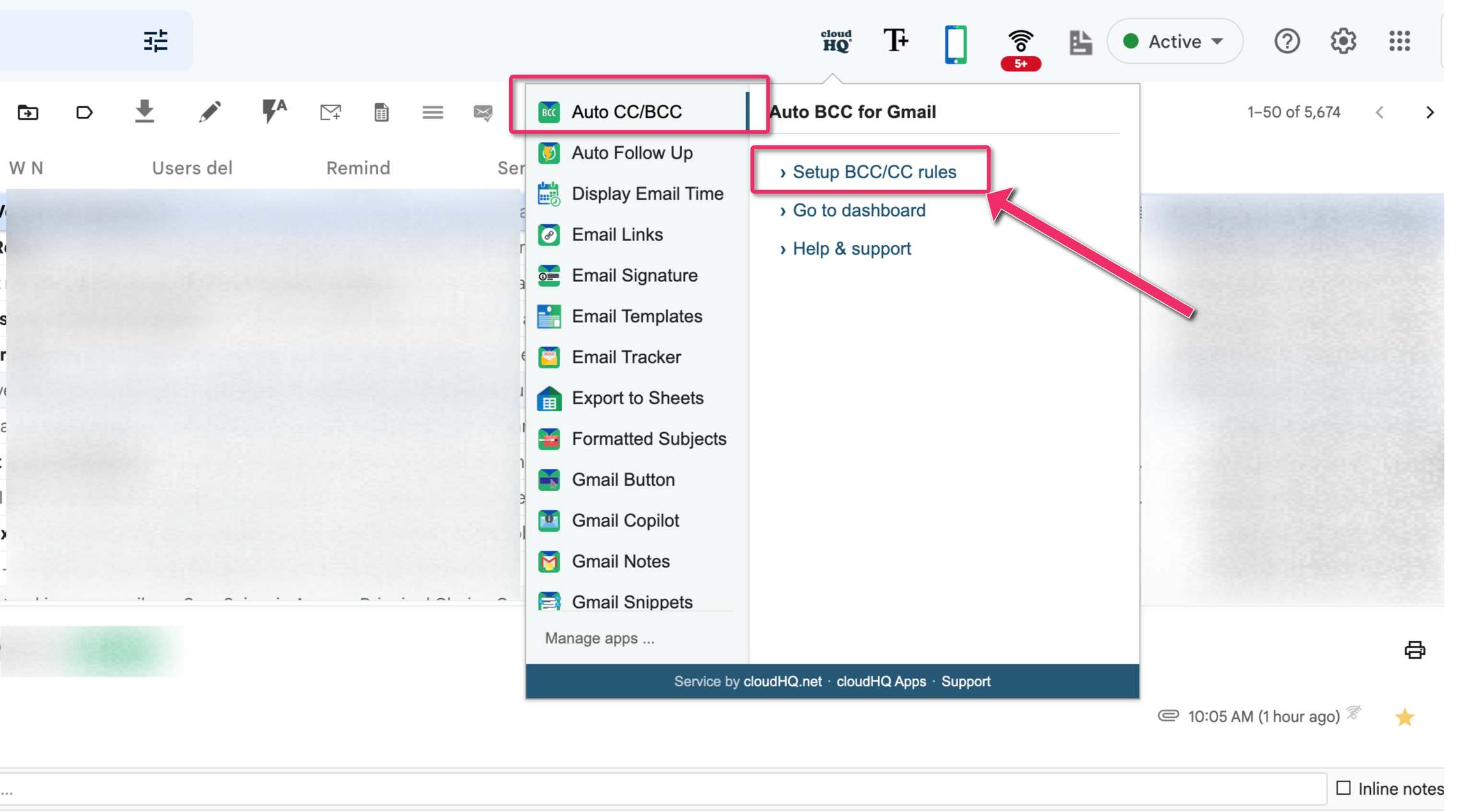
Task: Click the blue mobile phone icon
Action: [x=956, y=44]
